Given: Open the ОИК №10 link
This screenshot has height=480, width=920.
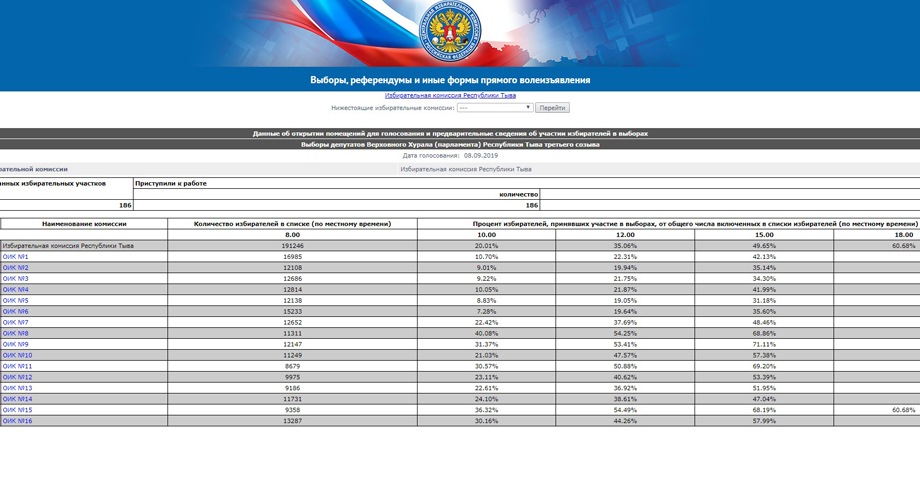Looking at the screenshot, I should coord(17,356).
